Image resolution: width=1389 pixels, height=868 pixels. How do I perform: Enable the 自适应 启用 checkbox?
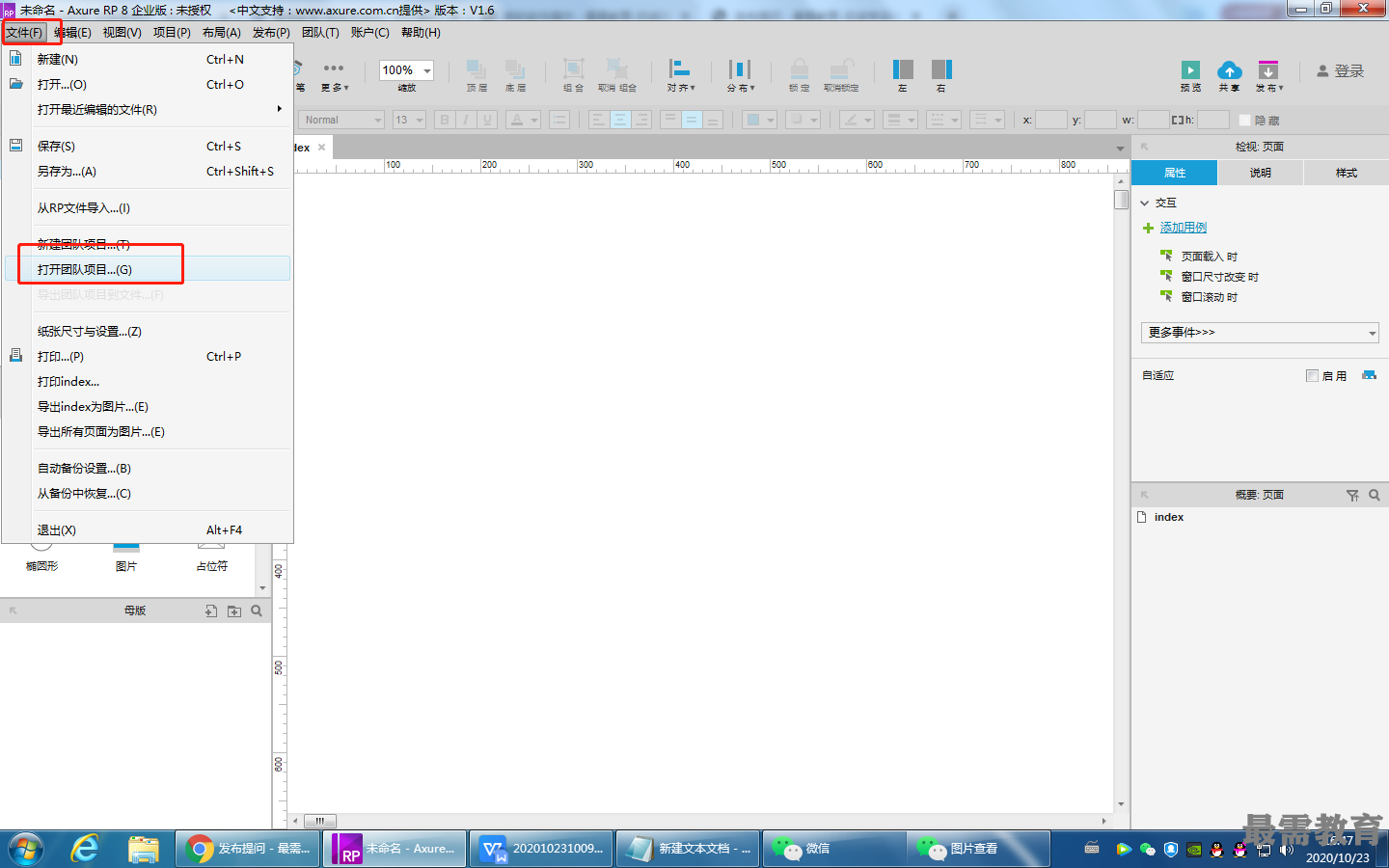pos(1312,376)
